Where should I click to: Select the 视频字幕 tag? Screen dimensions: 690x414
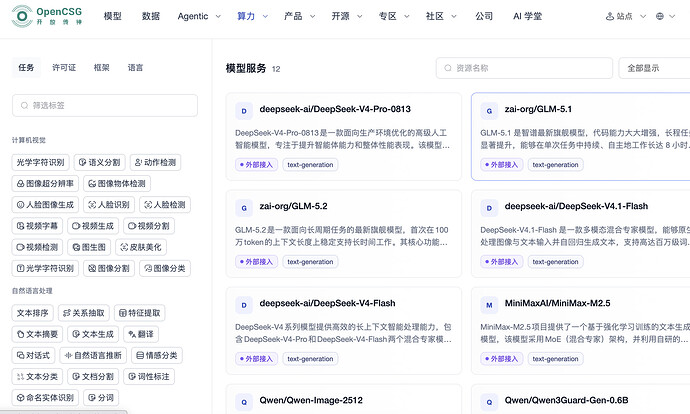[37, 226]
